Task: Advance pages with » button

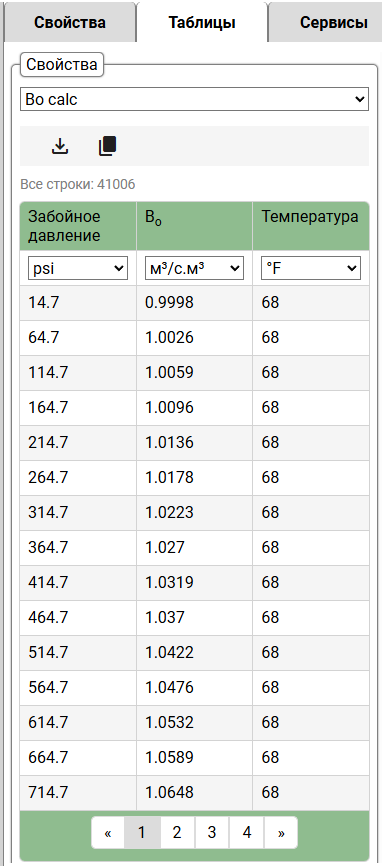Action: pyautogui.click(x=281, y=832)
